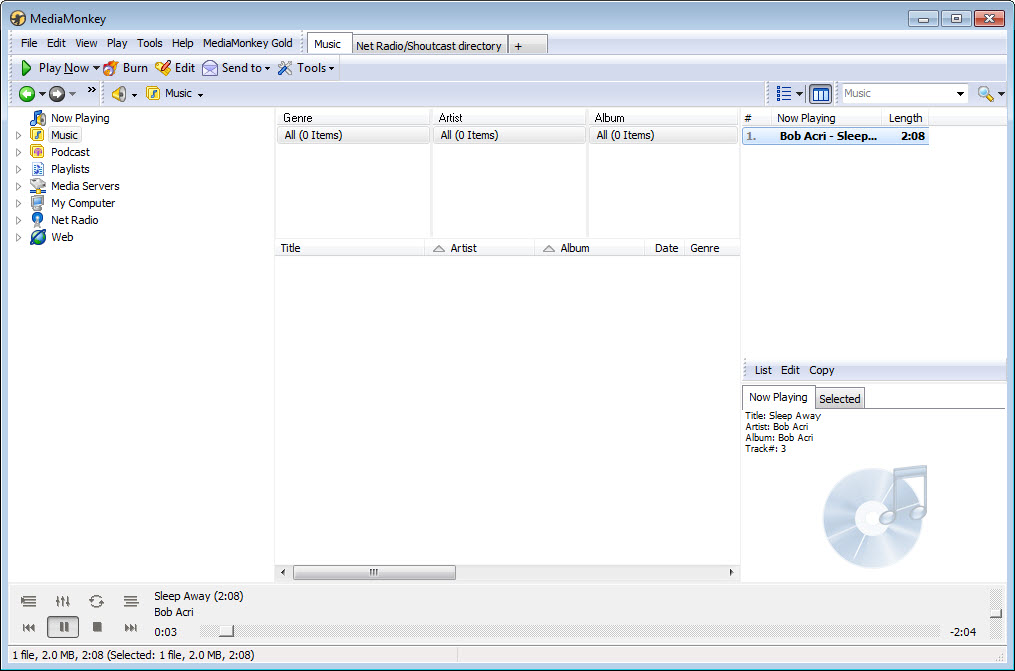
Task: Click the horizontal scrollbar thumb in track list
Action: 374,573
